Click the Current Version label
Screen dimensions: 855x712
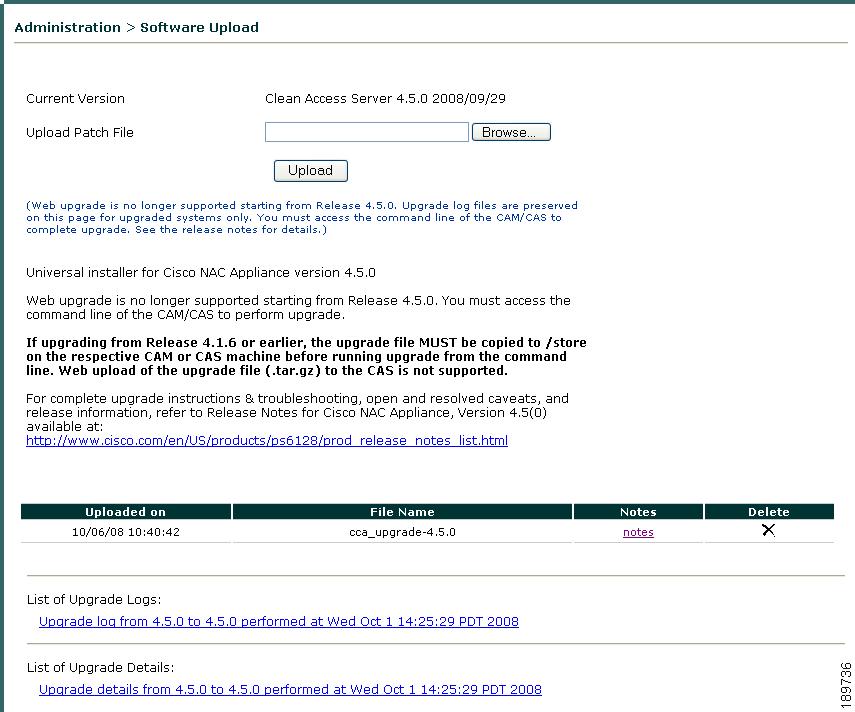click(75, 99)
